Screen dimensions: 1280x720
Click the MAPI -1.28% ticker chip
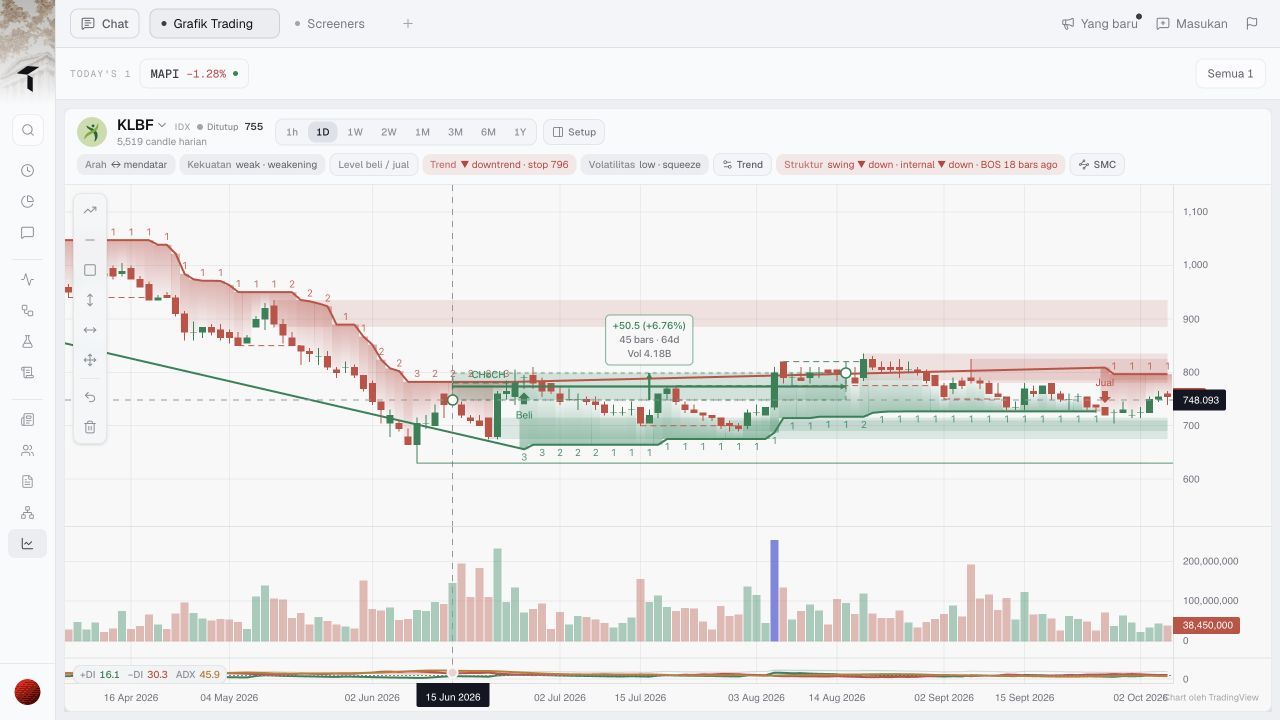click(194, 73)
